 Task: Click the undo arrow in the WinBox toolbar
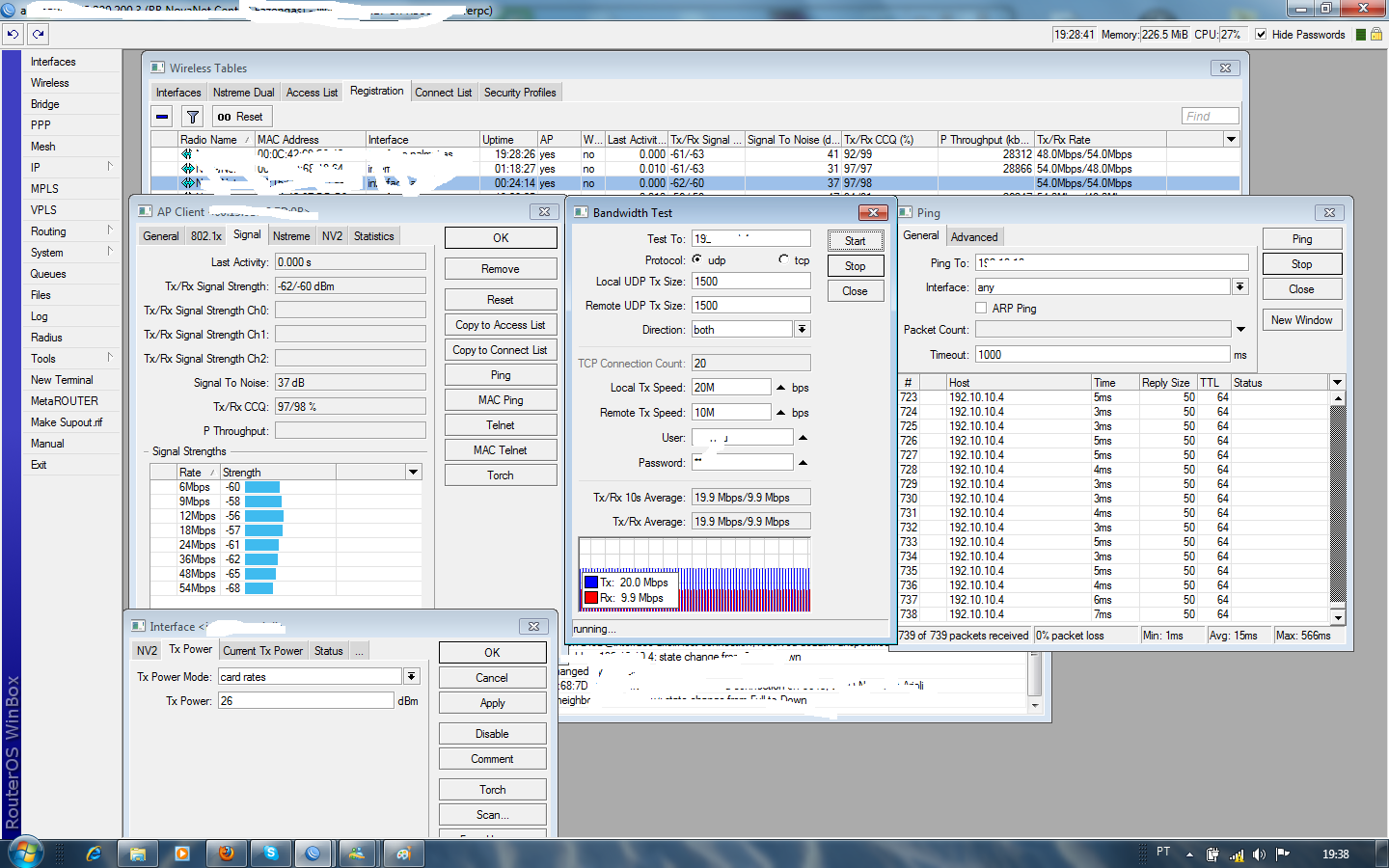point(13,34)
